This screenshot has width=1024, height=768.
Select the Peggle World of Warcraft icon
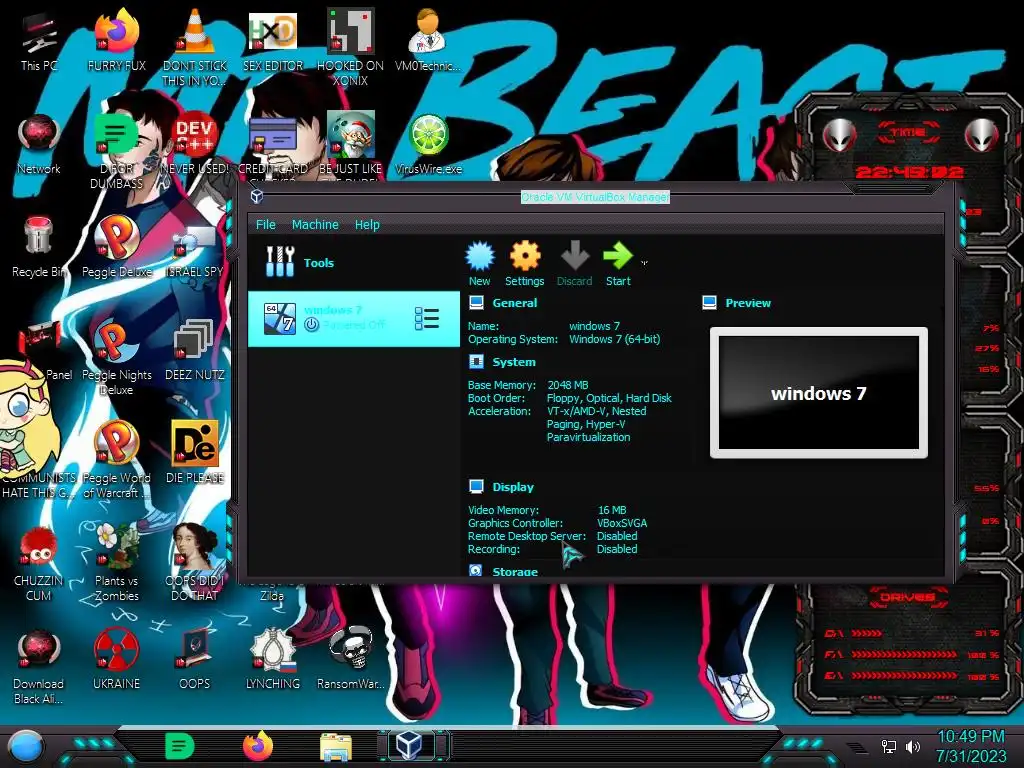click(x=116, y=461)
